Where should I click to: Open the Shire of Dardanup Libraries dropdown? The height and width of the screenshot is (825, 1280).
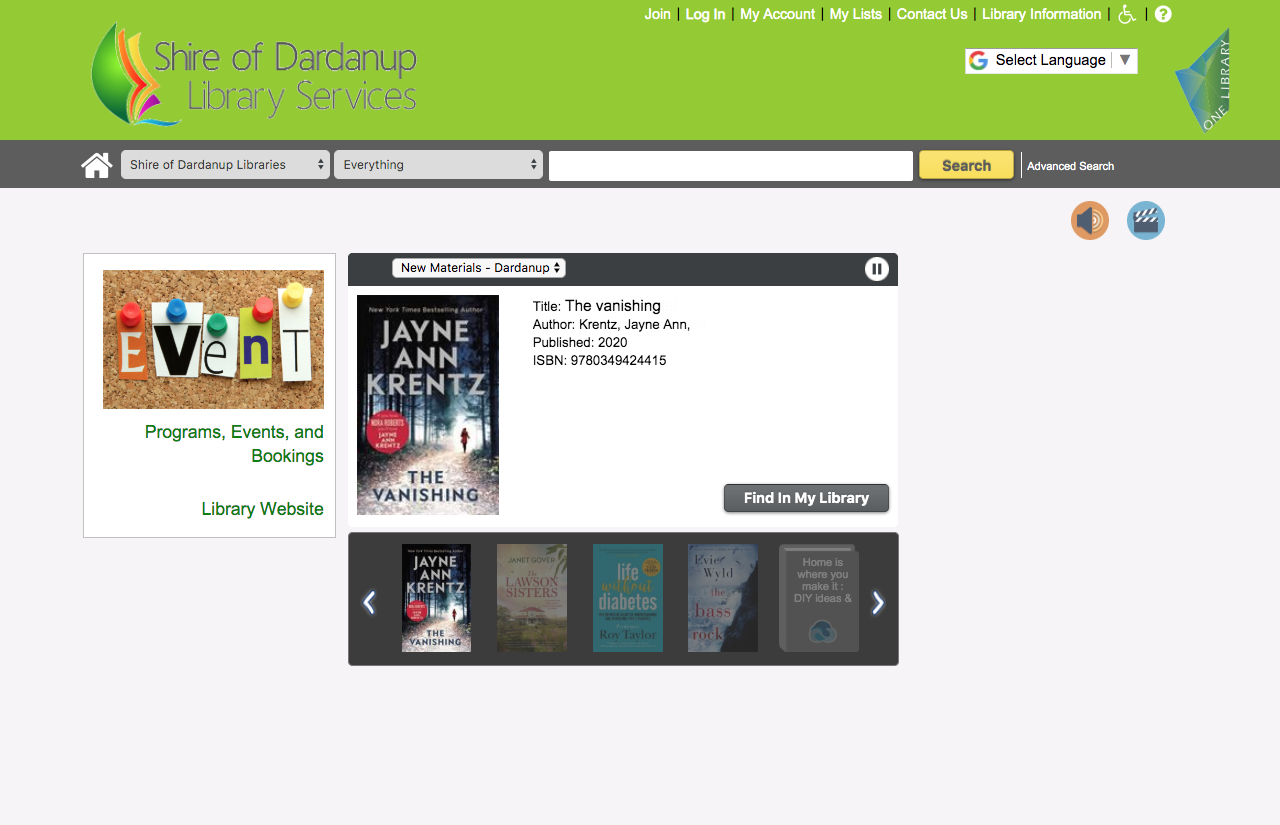pyautogui.click(x=225, y=165)
